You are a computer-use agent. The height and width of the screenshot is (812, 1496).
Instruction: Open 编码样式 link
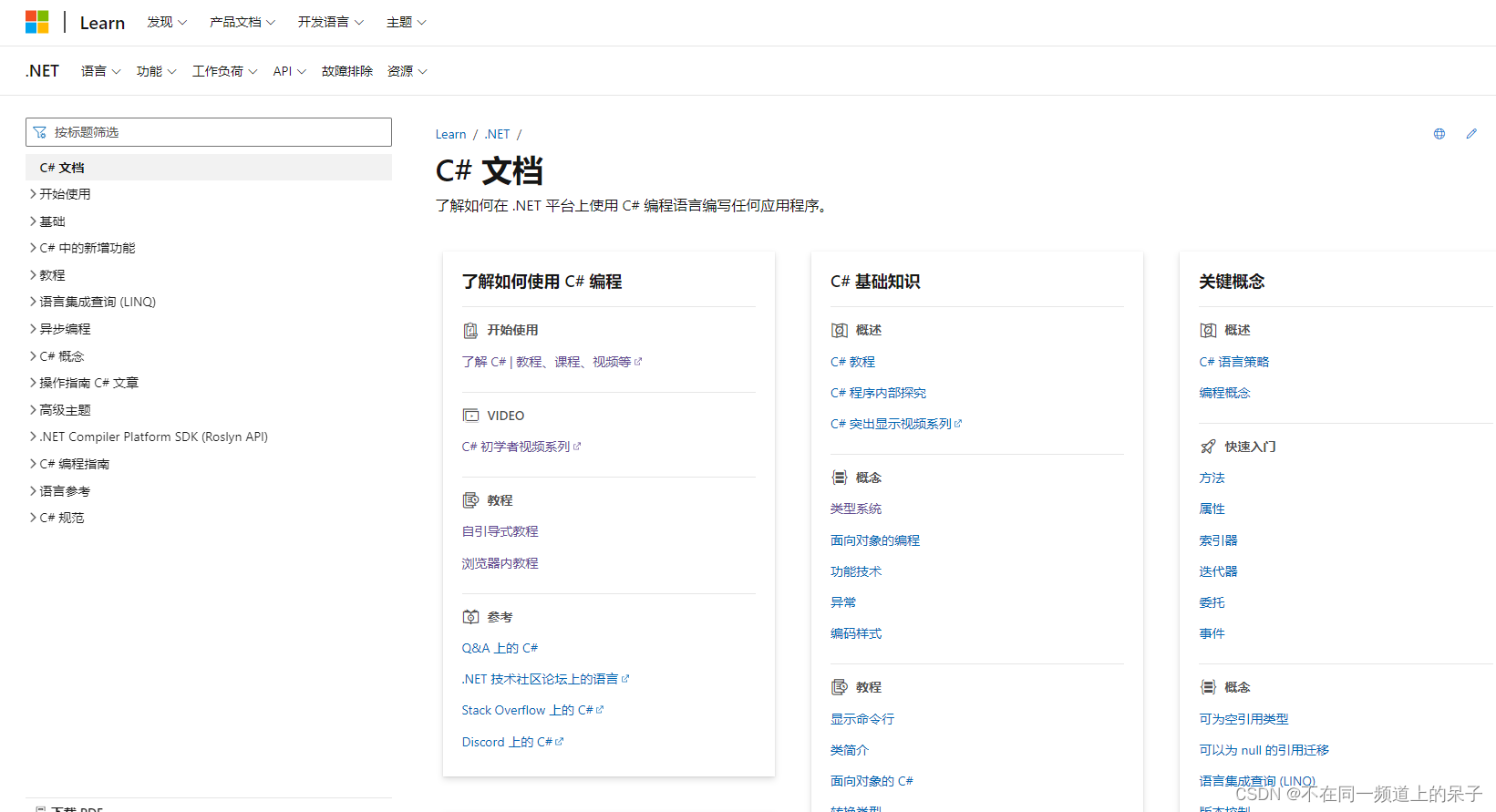pyautogui.click(x=855, y=633)
